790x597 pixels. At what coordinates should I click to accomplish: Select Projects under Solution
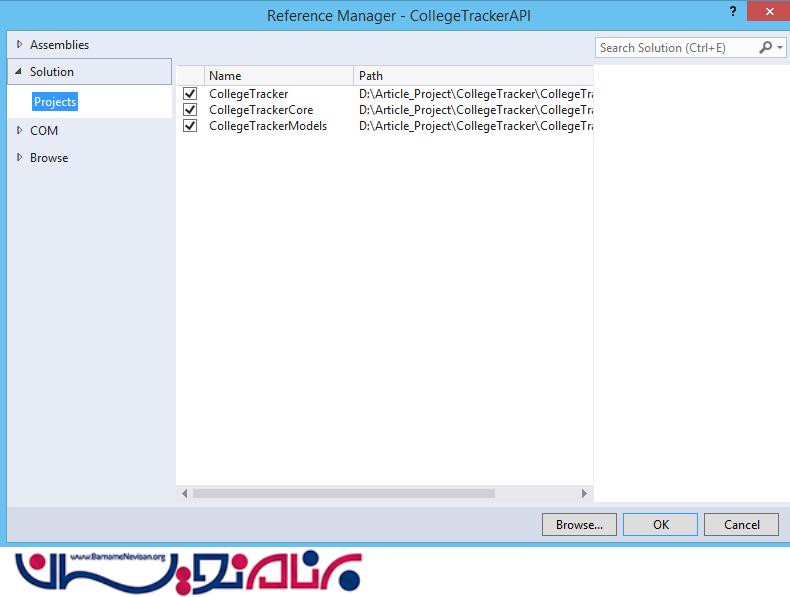click(55, 102)
